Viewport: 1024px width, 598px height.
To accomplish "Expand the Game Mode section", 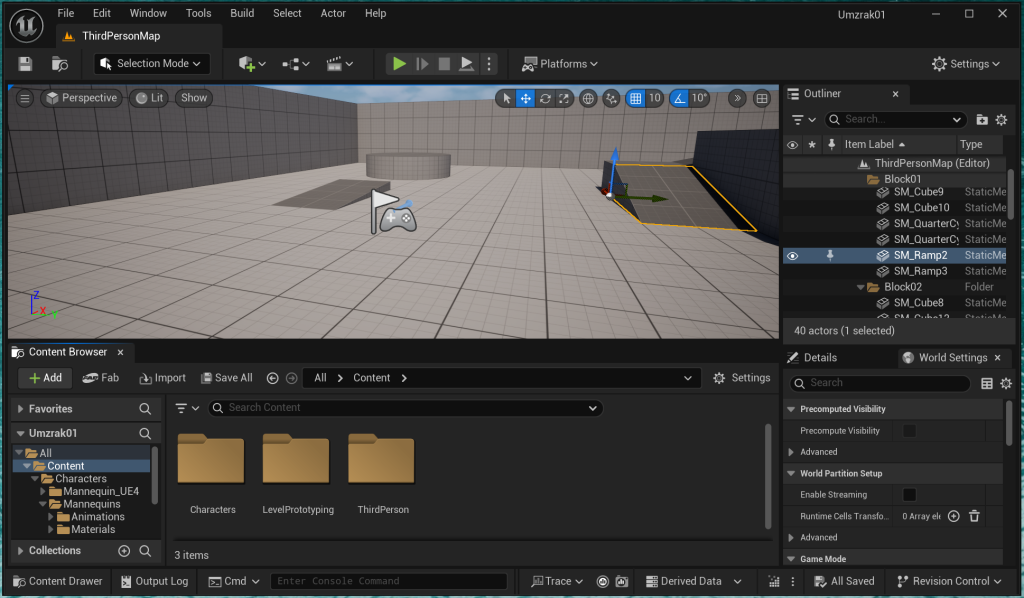I will point(791,559).
